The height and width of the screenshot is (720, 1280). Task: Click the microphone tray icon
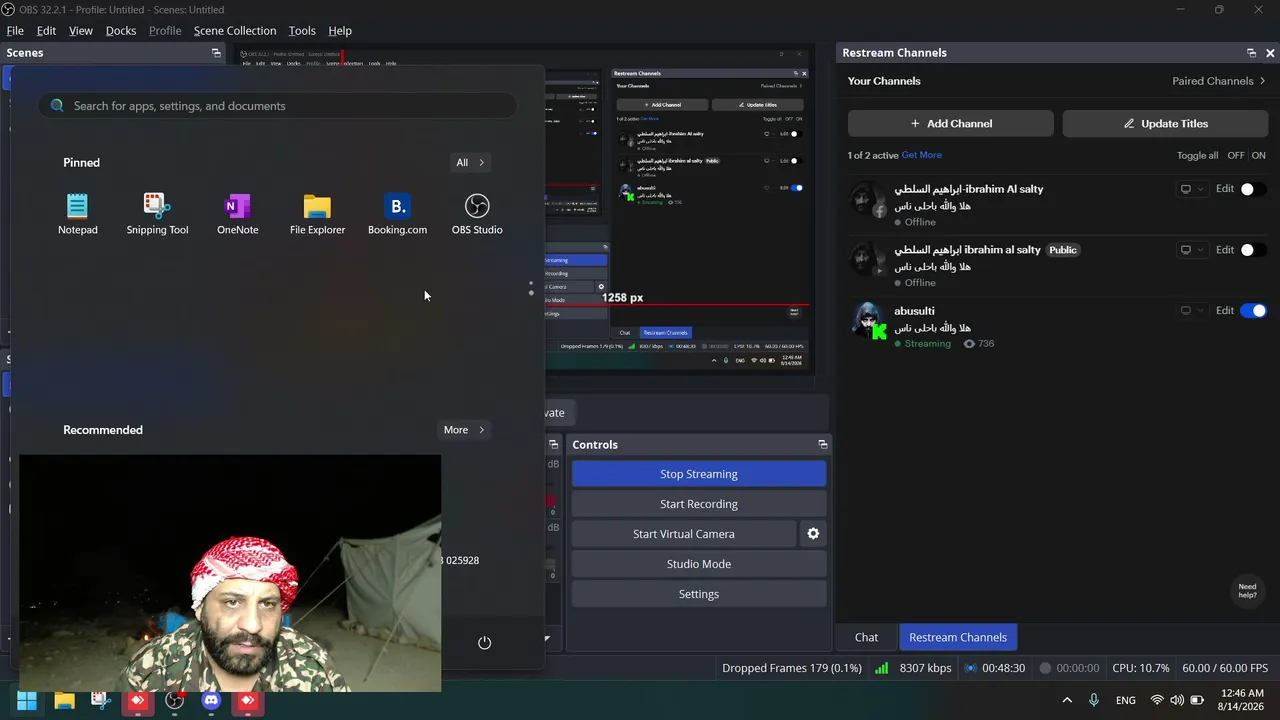coord(1094,700)
